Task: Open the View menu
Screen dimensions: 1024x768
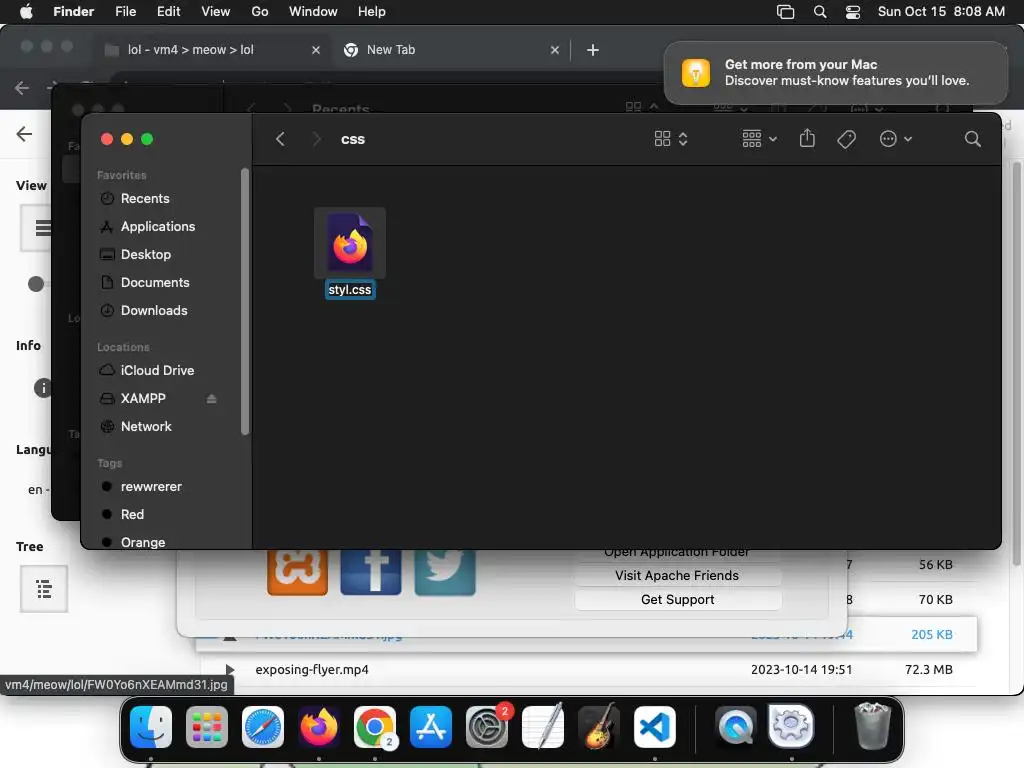Action: 216,12
